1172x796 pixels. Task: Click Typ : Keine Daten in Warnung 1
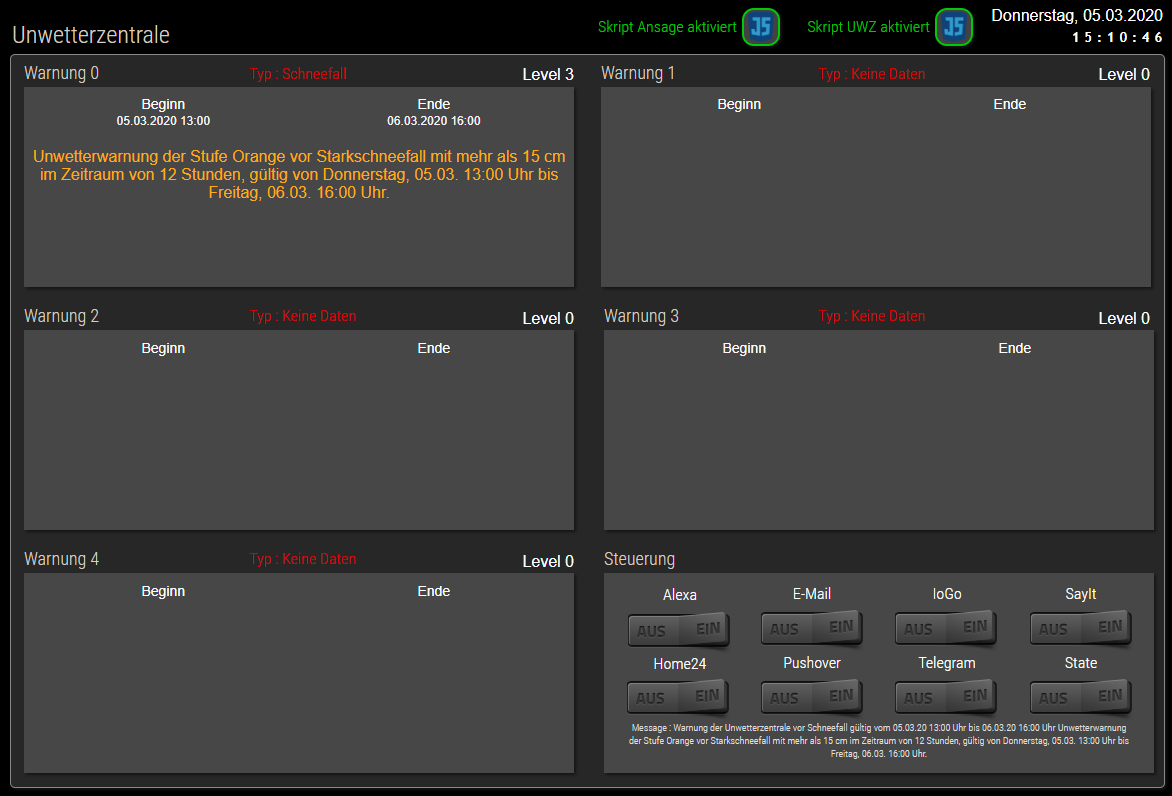872,74
